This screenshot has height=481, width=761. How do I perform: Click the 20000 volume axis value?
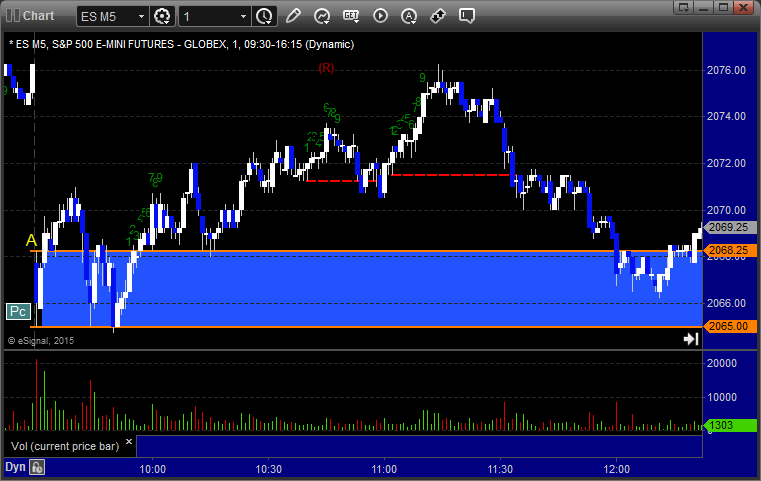(722, 363)
